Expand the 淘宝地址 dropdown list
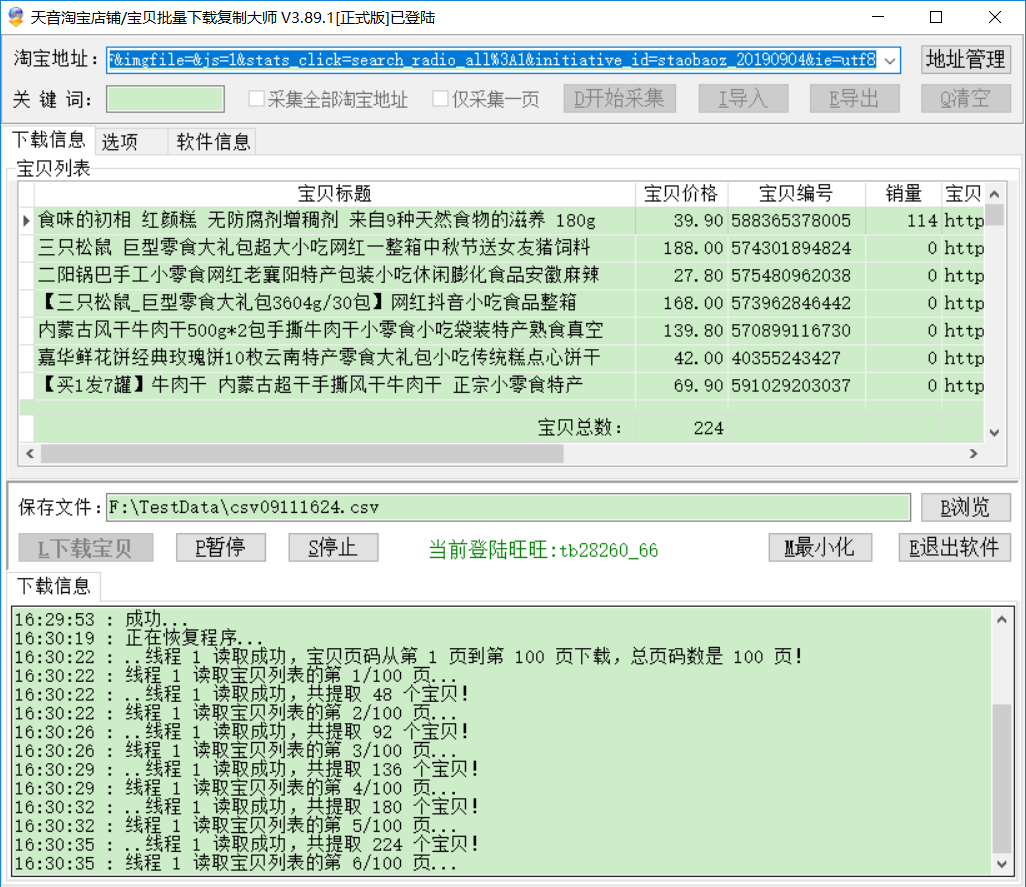 pyautogui.click(x=891, y=60)
